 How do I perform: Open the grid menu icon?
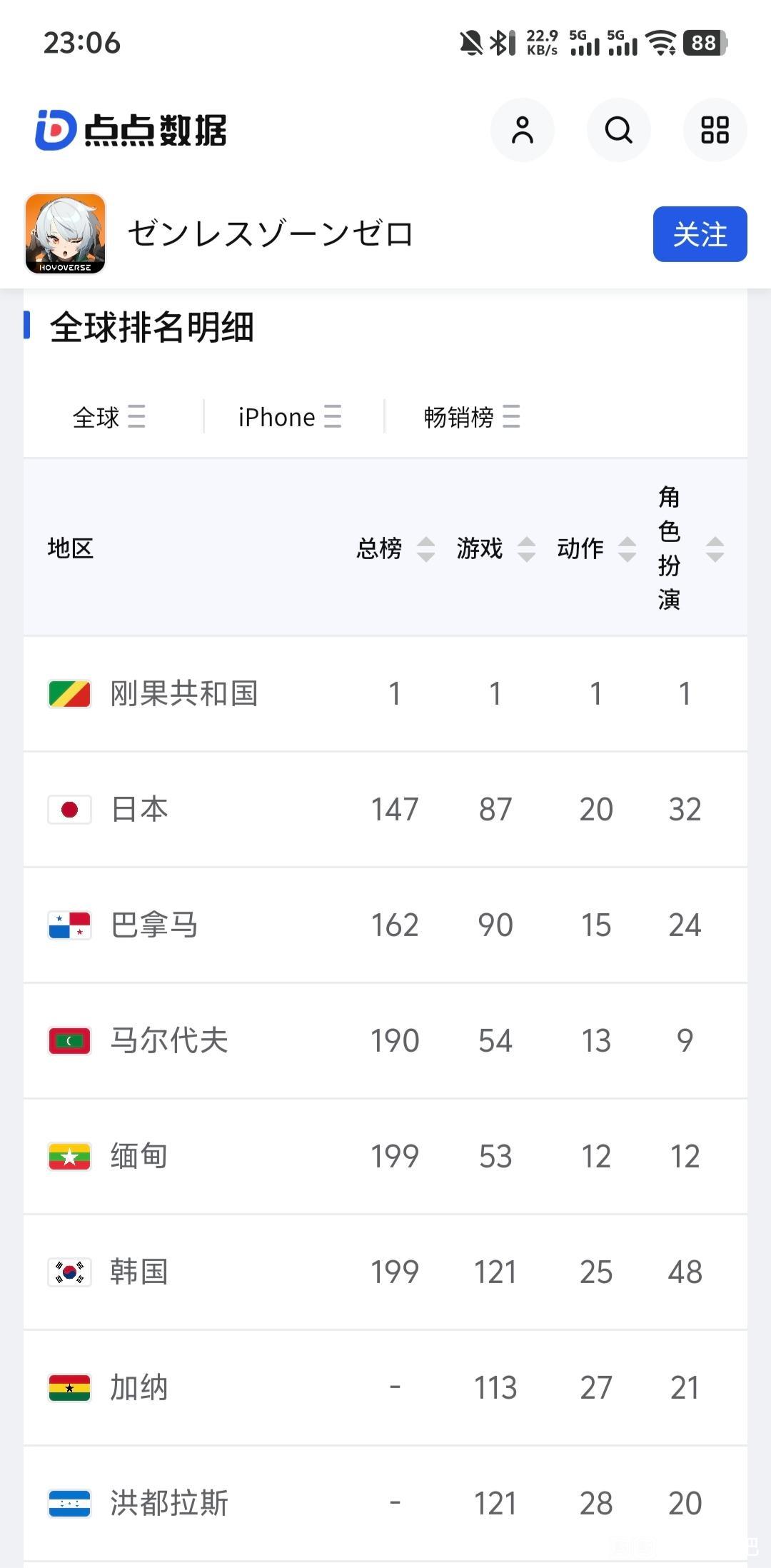tap(715, 130)
